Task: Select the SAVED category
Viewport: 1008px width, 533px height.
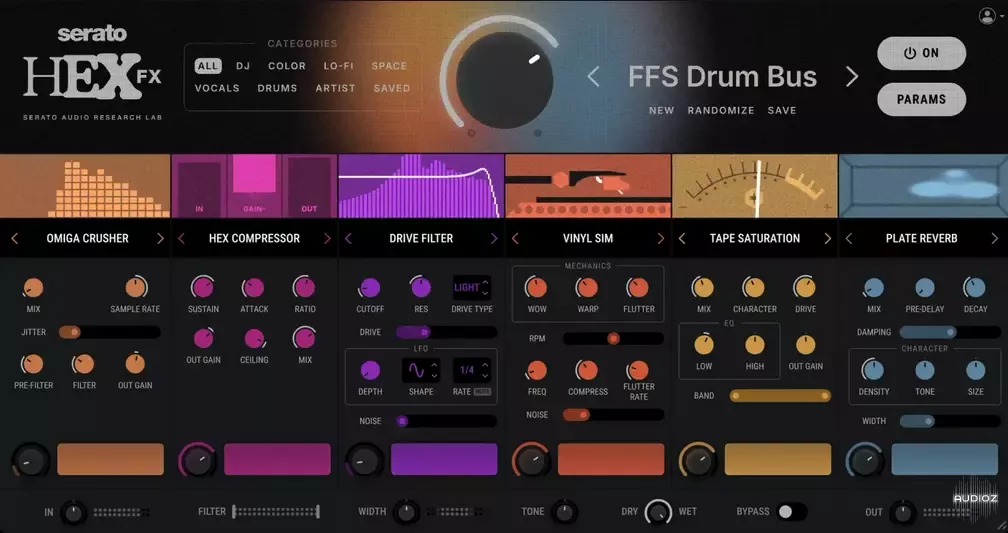Action: (x=392, y=88)
